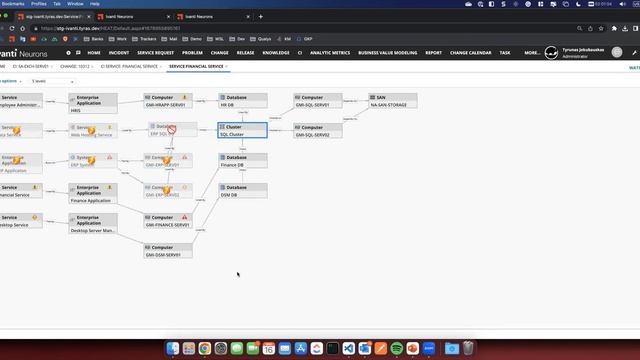Reload the page in Chrome

click(12, 28)
